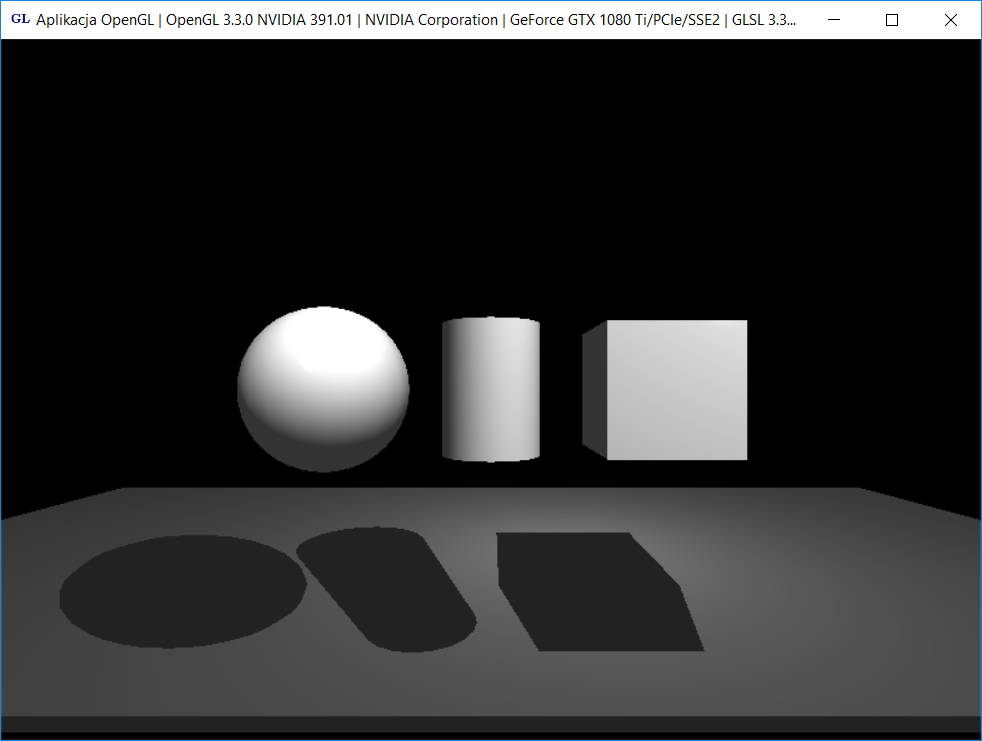This screenshot has width=982, height=741.
Task: Close the Aplikacja OpenGL window
Action: [951, 20]
